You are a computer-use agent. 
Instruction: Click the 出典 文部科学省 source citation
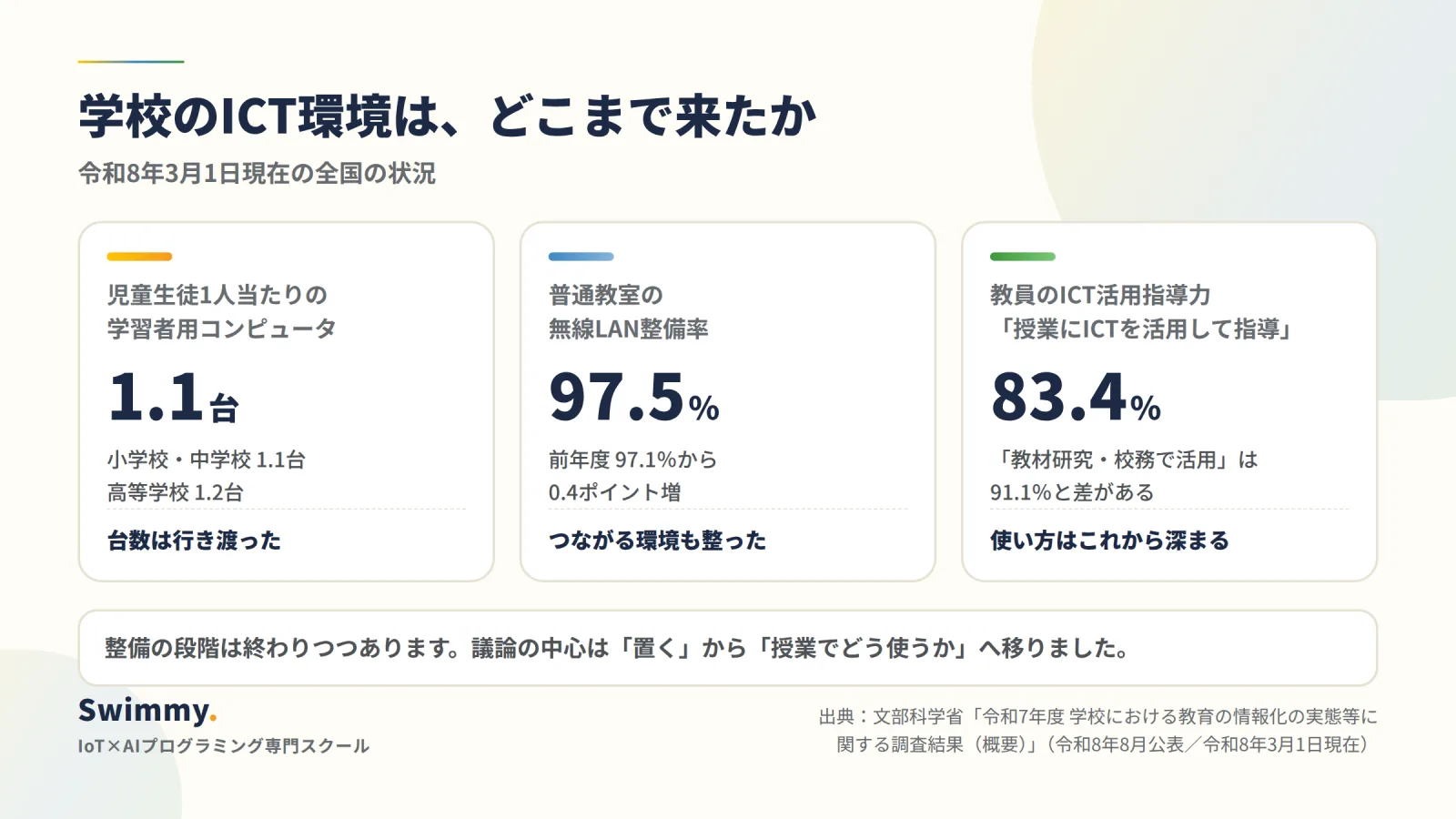tap(1098, 731)
